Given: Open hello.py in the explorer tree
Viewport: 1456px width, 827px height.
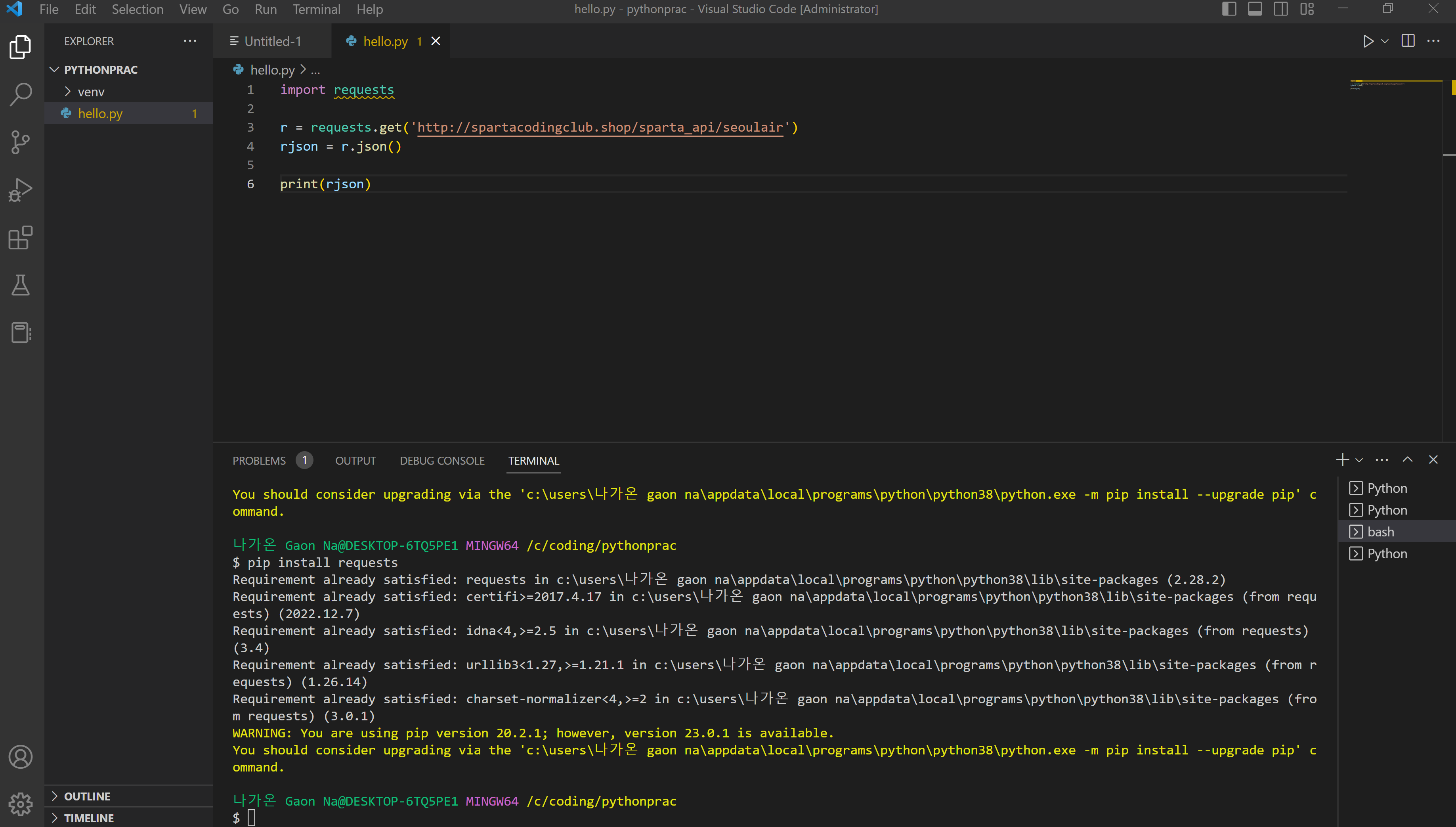Looking at the screenshot, I should 128,113.
